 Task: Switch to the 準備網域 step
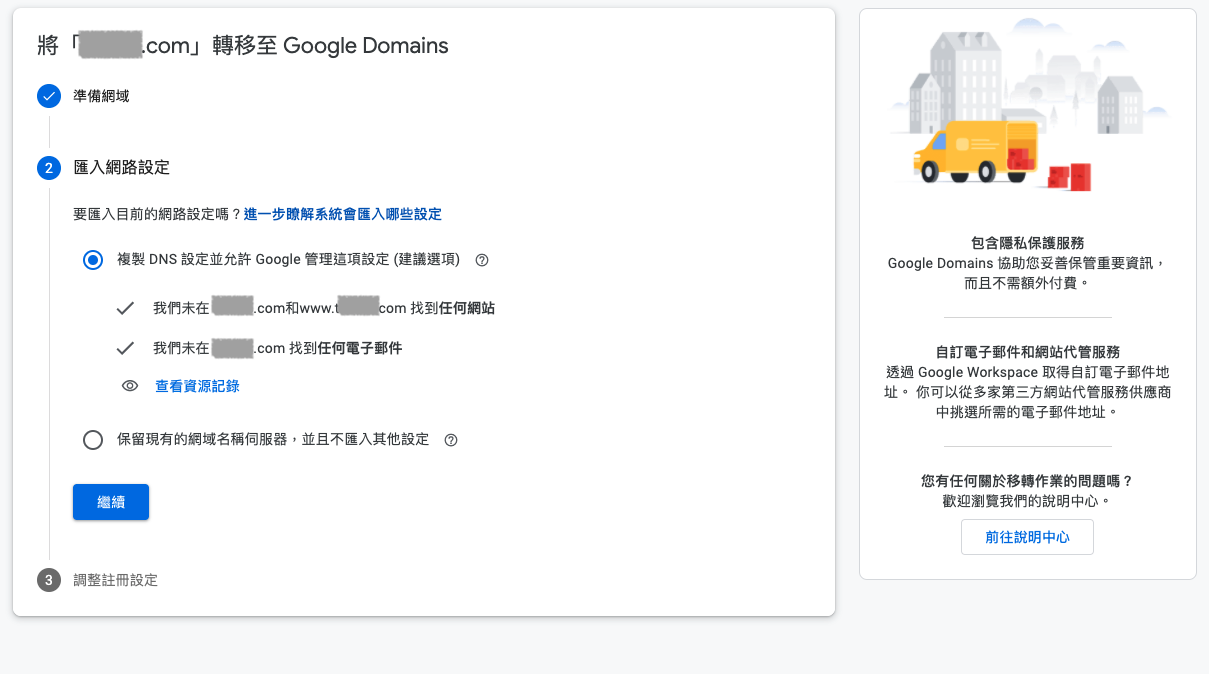pyautogui.click(x=103, y=96)
